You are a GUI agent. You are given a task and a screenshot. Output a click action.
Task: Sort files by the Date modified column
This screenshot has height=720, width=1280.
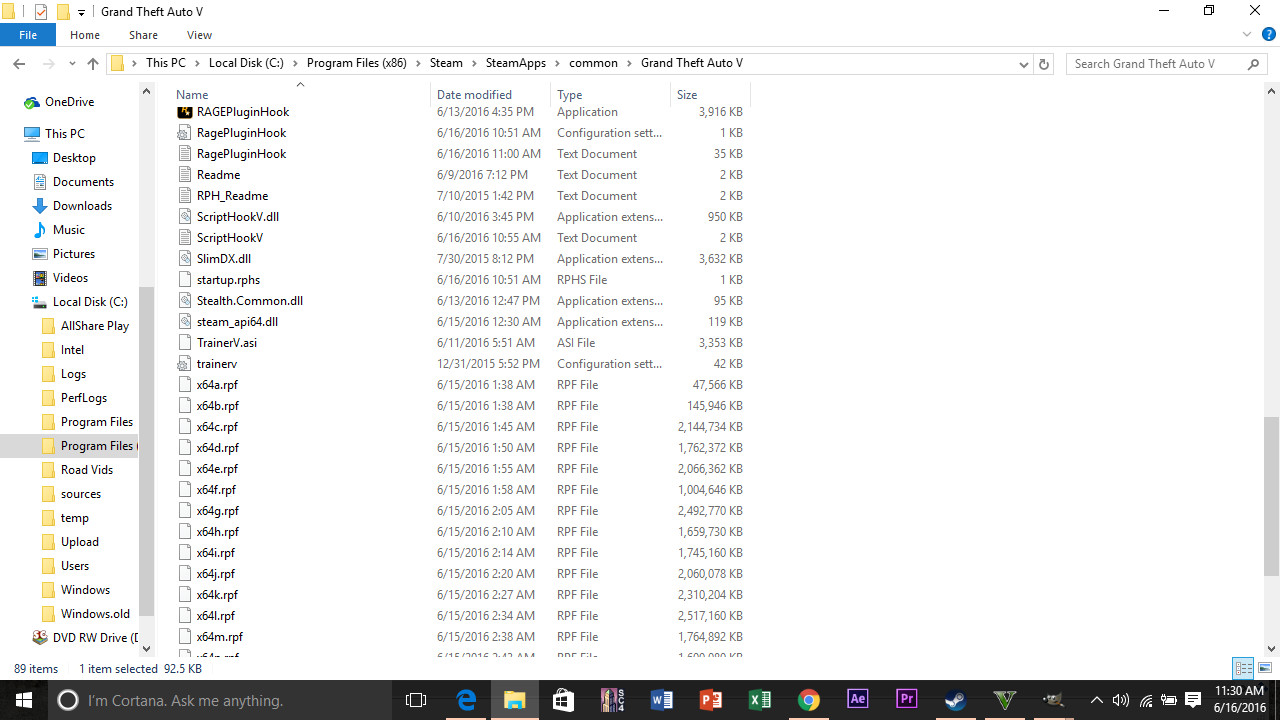click(490, 95)
